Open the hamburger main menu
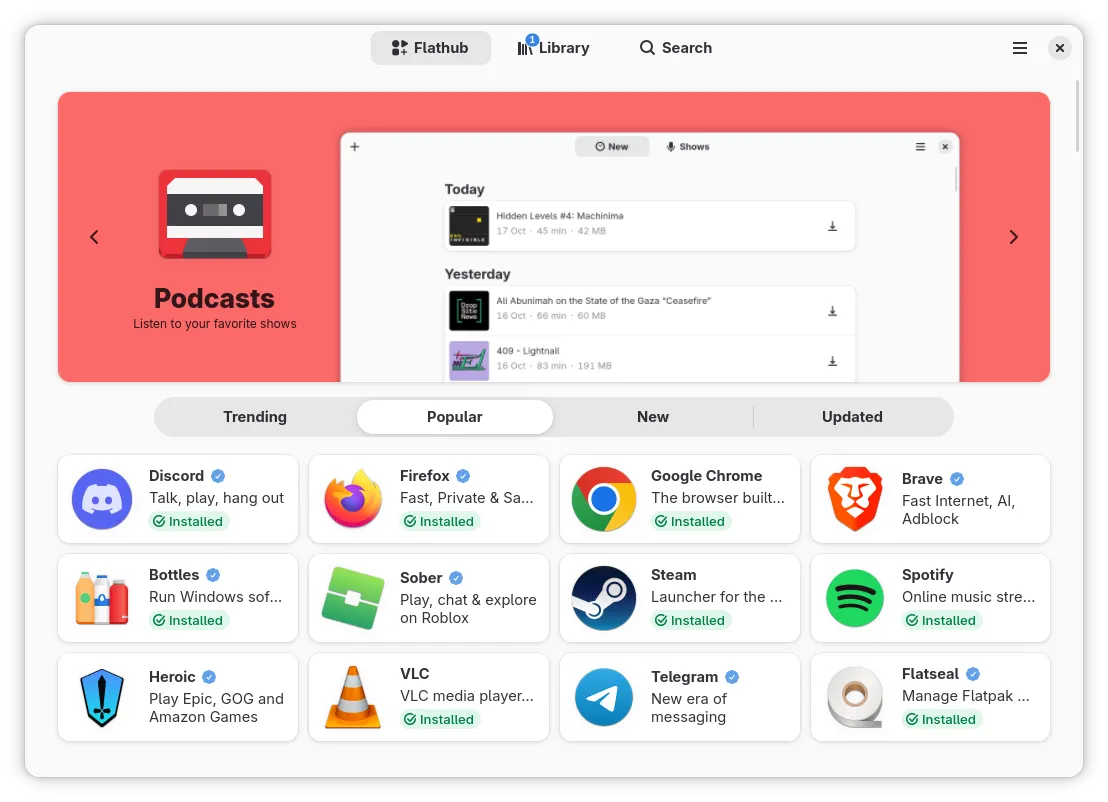The image size is (1108, 802). [1020, 48]
